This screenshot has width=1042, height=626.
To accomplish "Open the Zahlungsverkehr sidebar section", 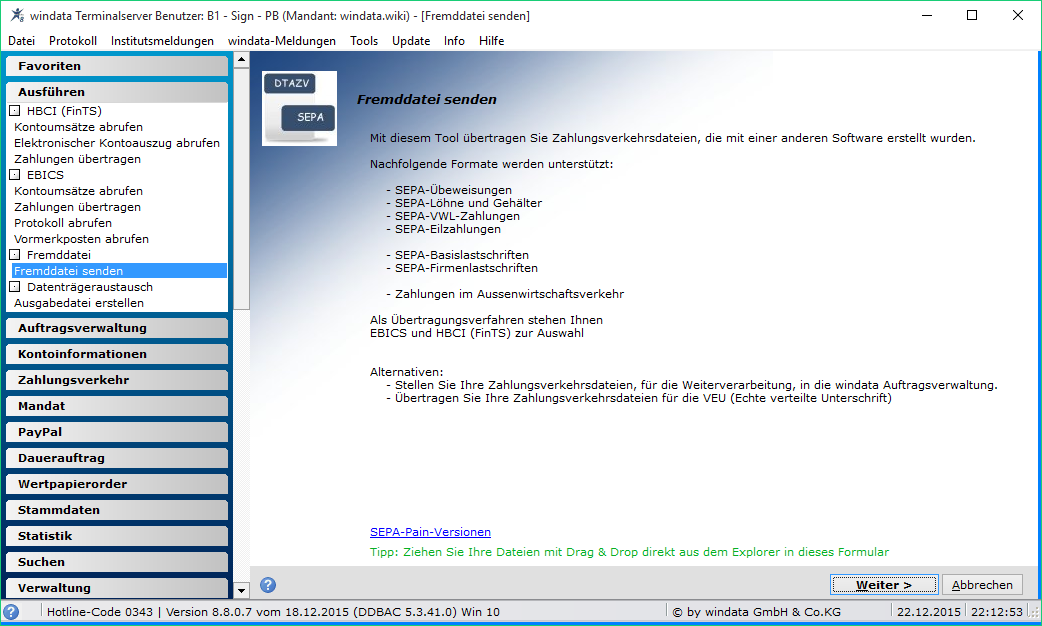I will tap(117, 379).
